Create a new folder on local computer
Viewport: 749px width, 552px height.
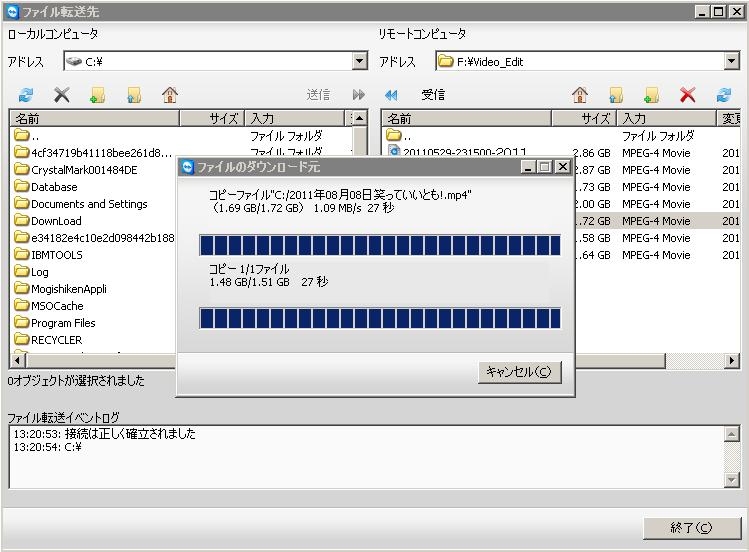point(97,95)
